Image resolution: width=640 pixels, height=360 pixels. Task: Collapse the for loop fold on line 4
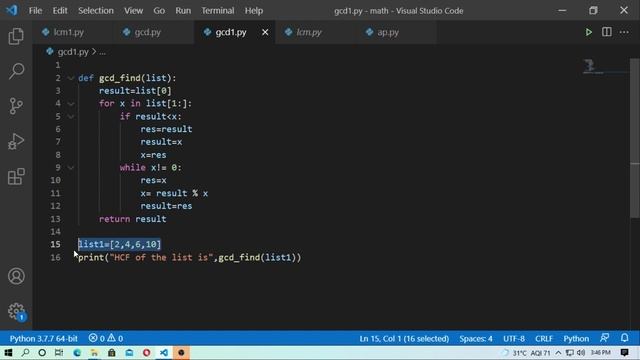[x=71, y=104]
